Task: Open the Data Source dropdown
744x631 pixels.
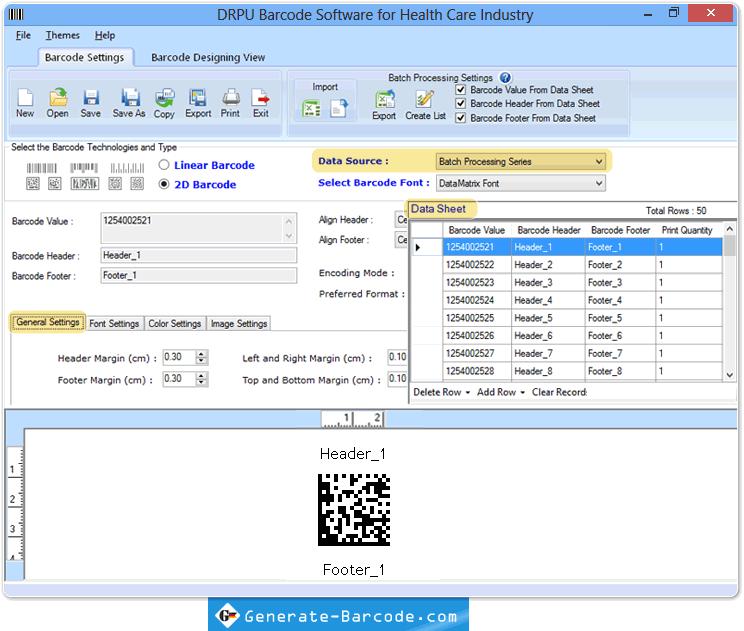Action: click(x=521, y=162)
